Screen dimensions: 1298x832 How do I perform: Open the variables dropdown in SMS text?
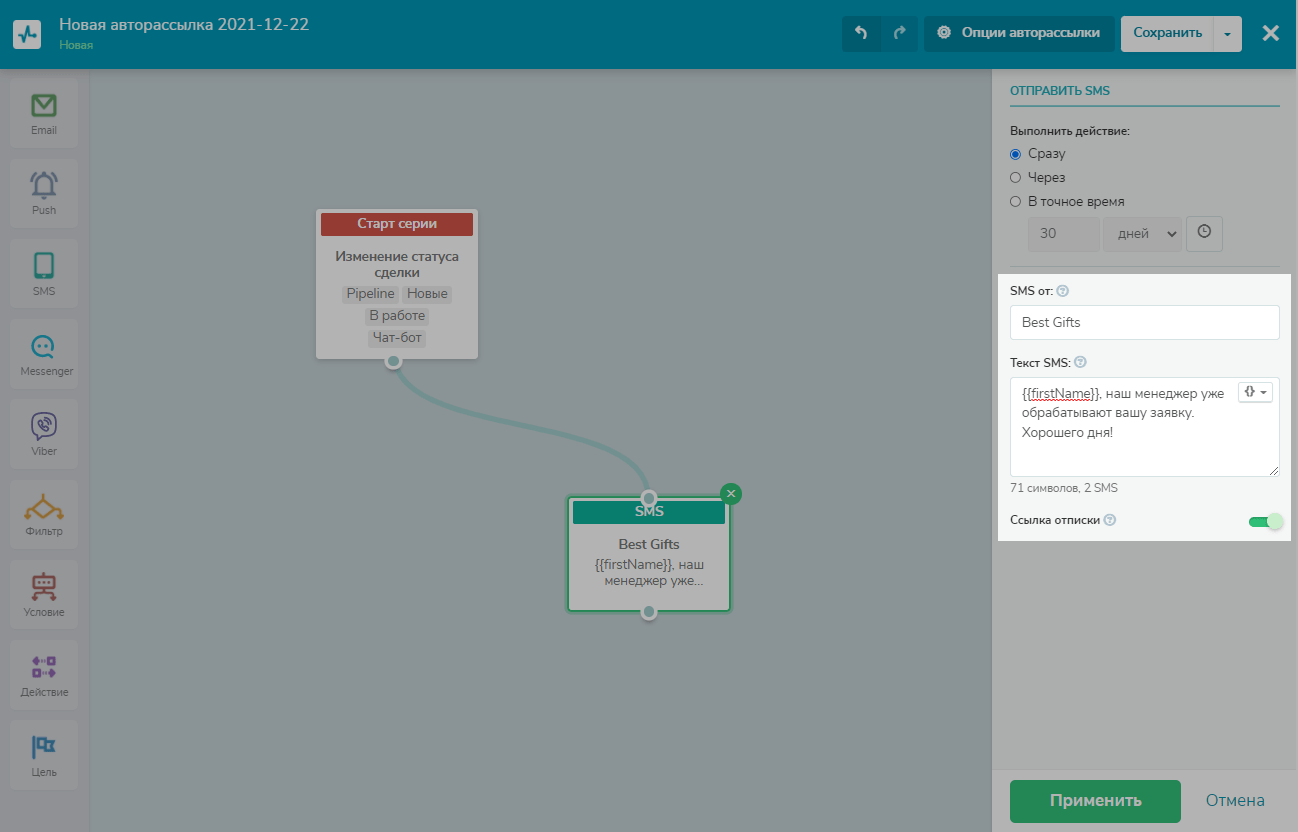(x=1255, y=393)
